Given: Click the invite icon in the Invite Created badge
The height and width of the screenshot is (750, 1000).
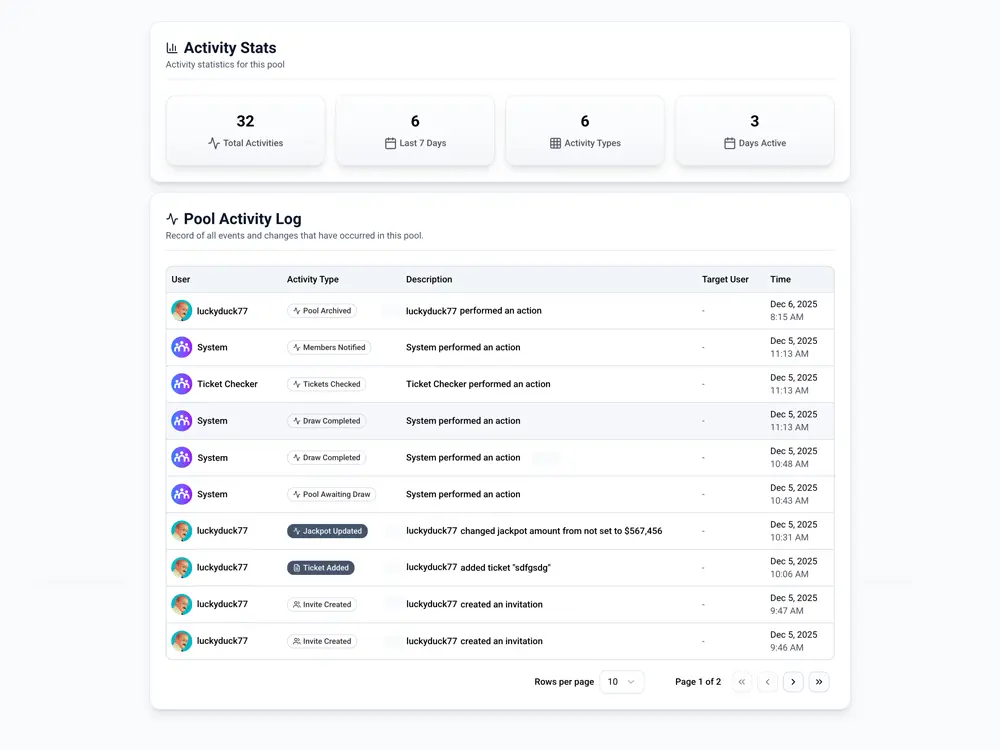Looking at the screenshot, I should pyautogui.click(x=298, y=604).
